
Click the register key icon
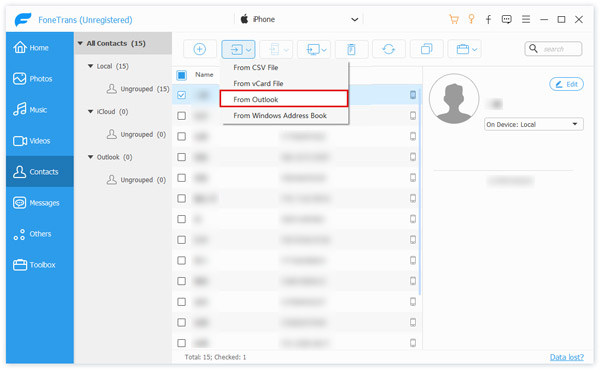click(471, 19)
